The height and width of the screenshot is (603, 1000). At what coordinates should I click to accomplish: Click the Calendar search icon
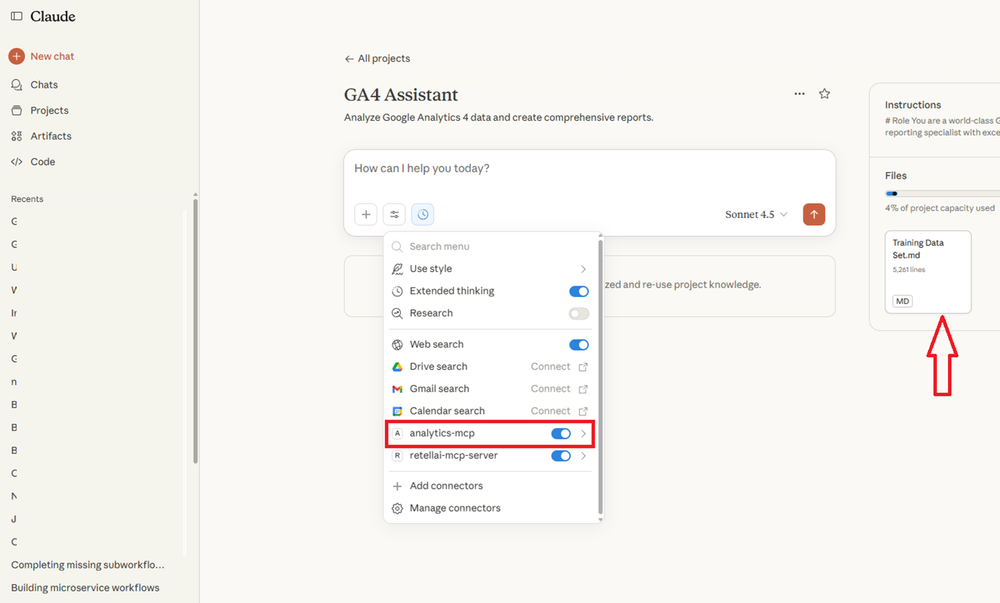click(x=397, y=411)
